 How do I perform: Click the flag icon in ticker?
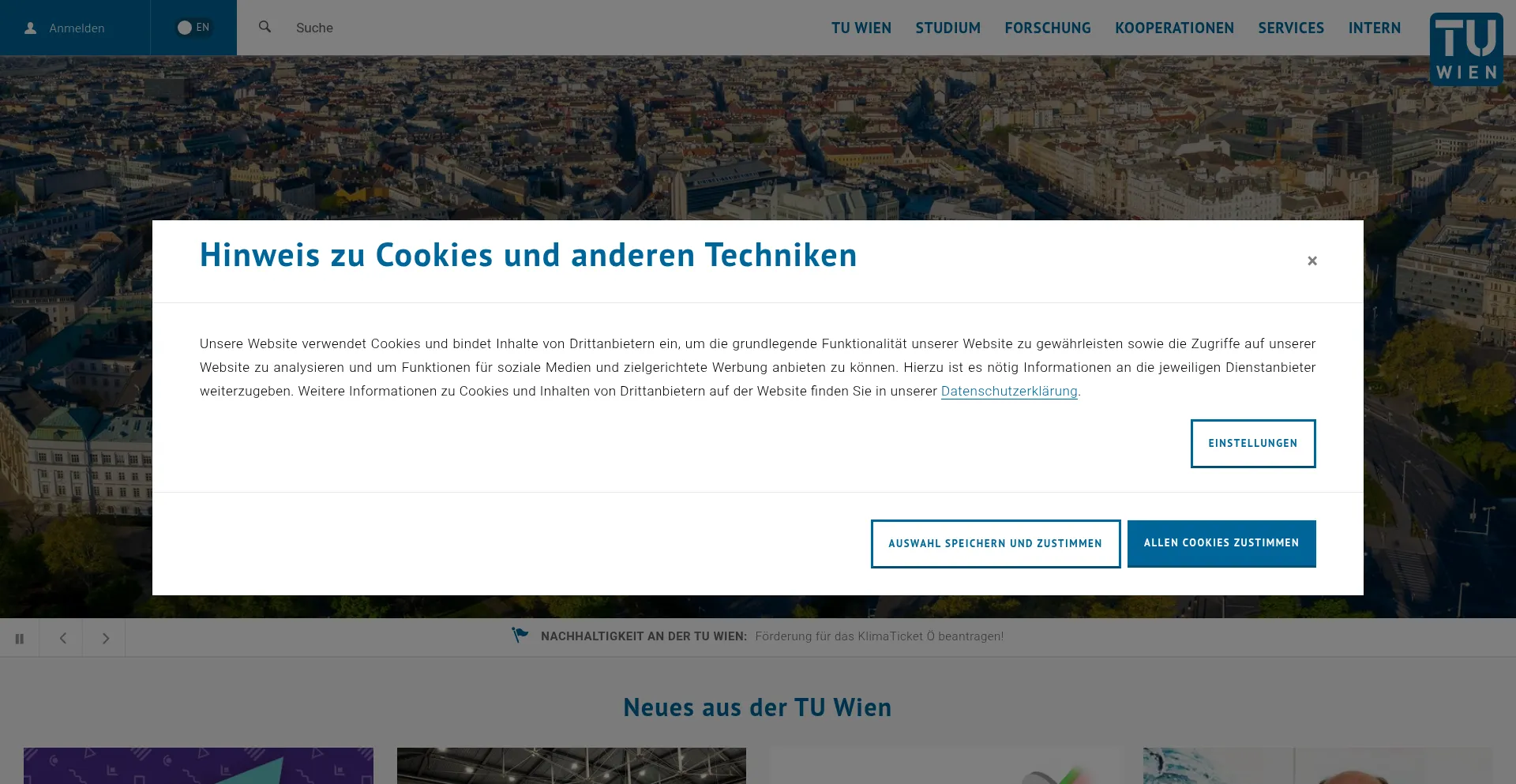tap(520, 635)
